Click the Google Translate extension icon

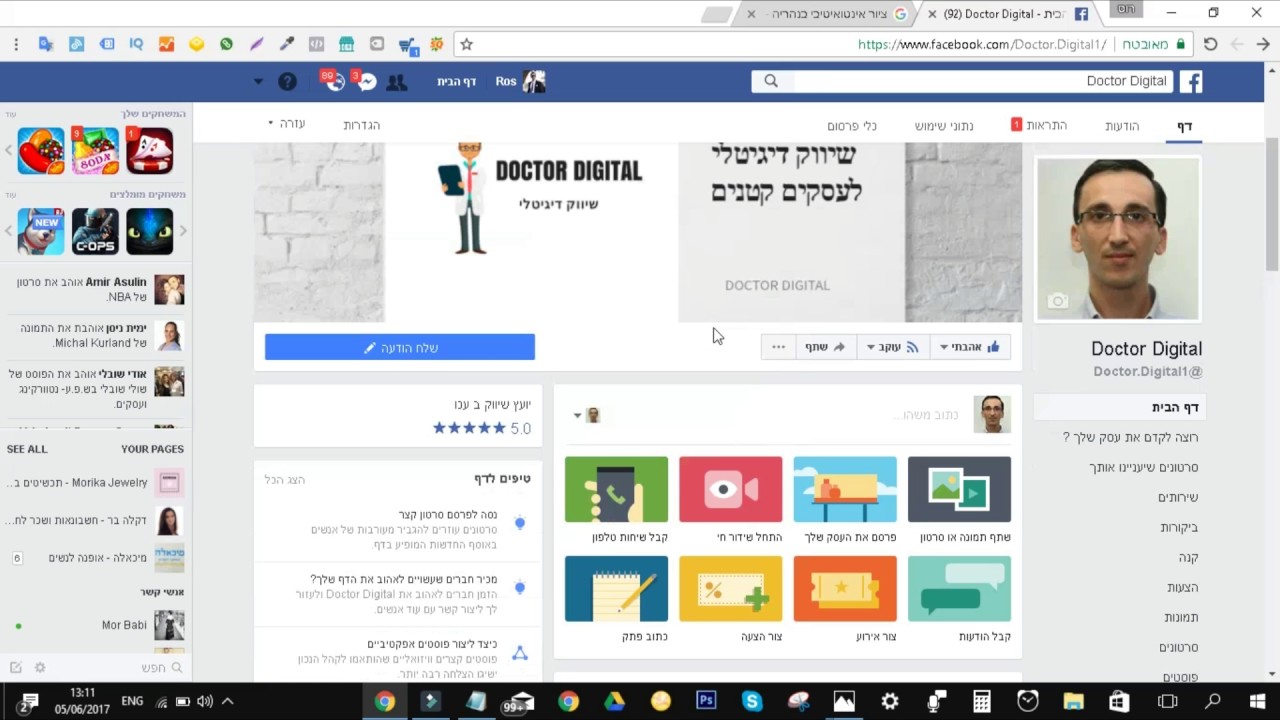[x=46, y=44]
